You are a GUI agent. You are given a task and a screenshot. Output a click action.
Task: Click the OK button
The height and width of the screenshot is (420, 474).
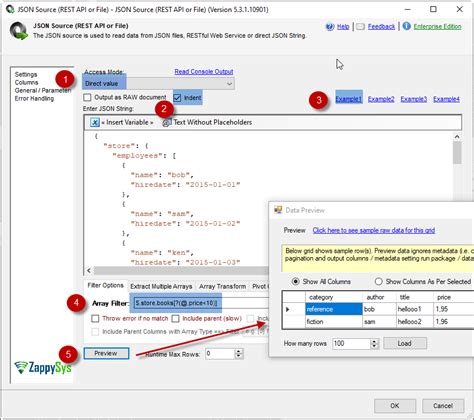[395, 406]
